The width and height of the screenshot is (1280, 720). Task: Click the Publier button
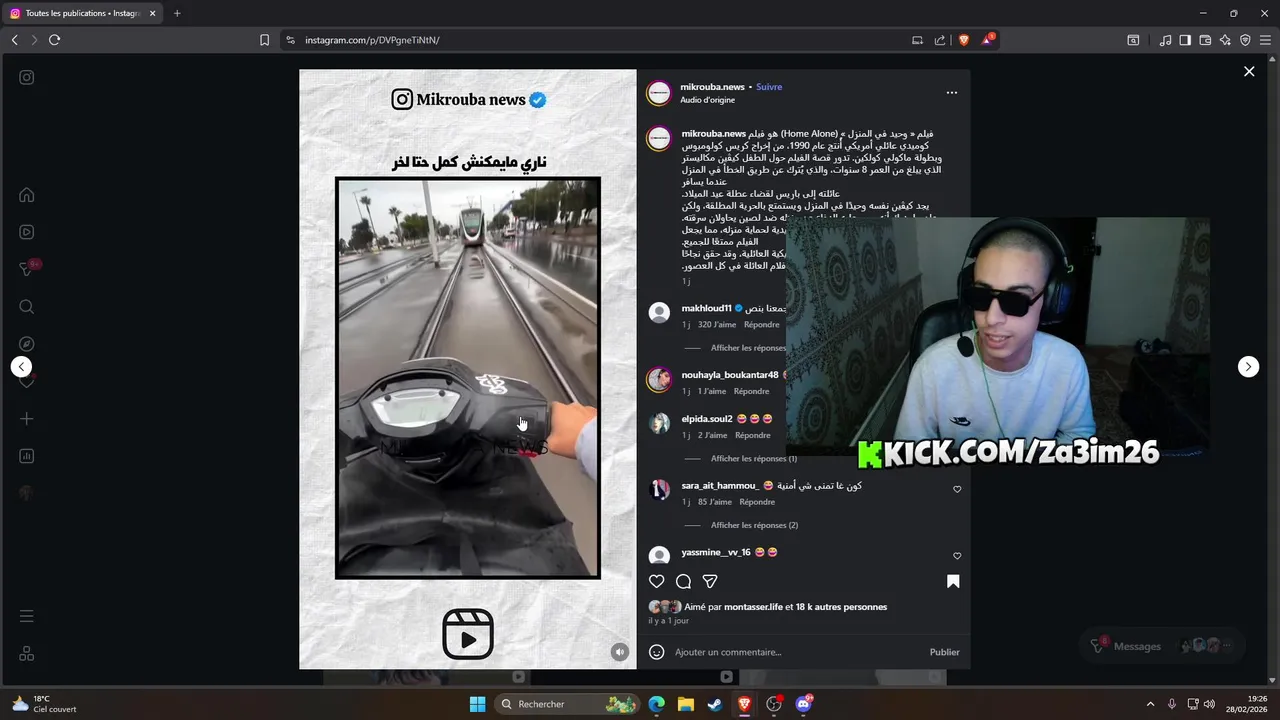(x=944, y=652)
